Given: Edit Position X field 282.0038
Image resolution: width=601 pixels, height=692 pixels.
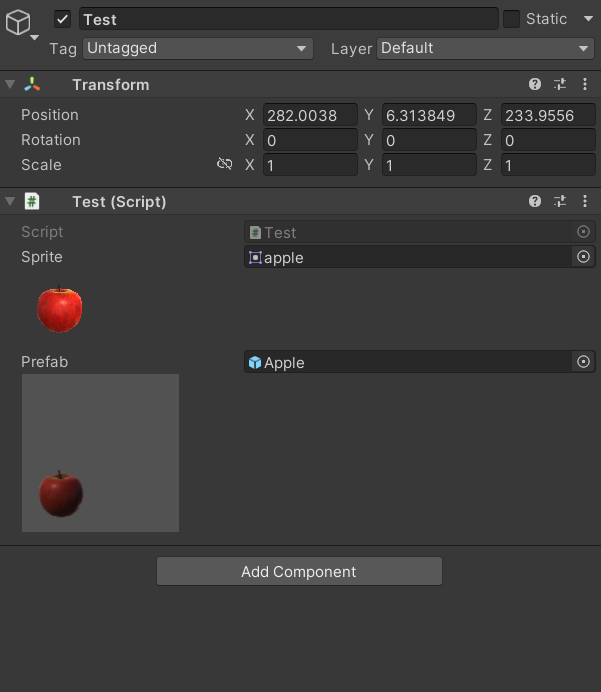Looking at the screenshot, I should (x=310, y=115).
